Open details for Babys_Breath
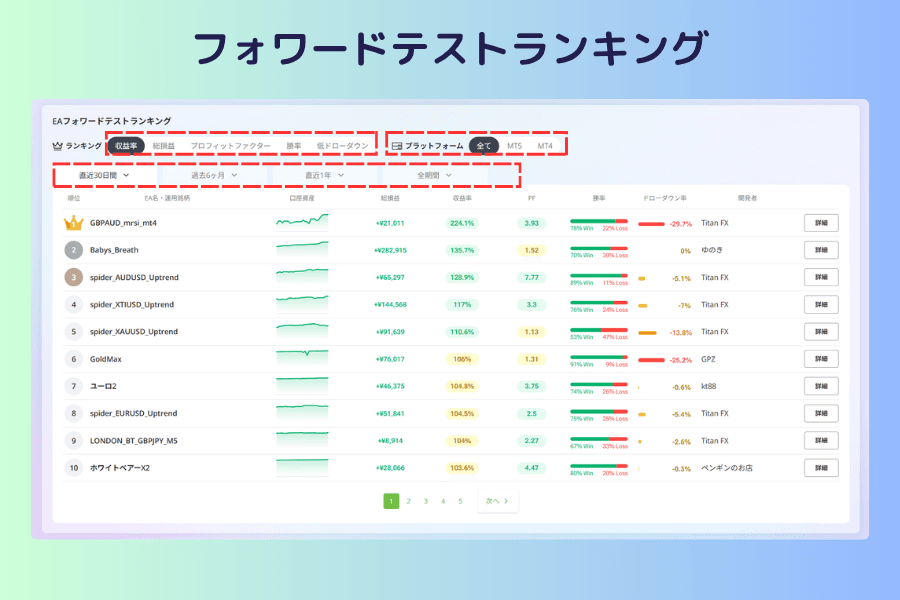The image size is (900, 600). (x=821, y=250)
